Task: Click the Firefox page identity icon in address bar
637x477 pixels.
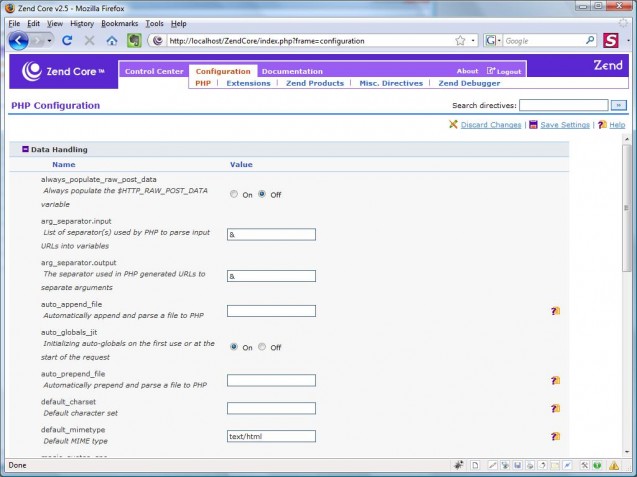Action: (158, 40)
